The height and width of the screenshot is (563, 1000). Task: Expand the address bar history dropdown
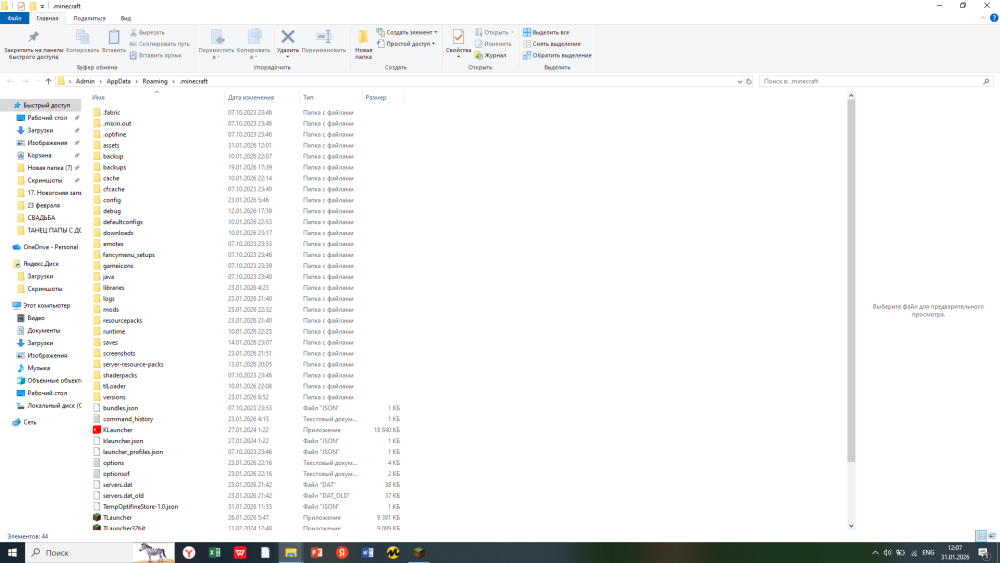pyautogui.click(x=739, y=82)
